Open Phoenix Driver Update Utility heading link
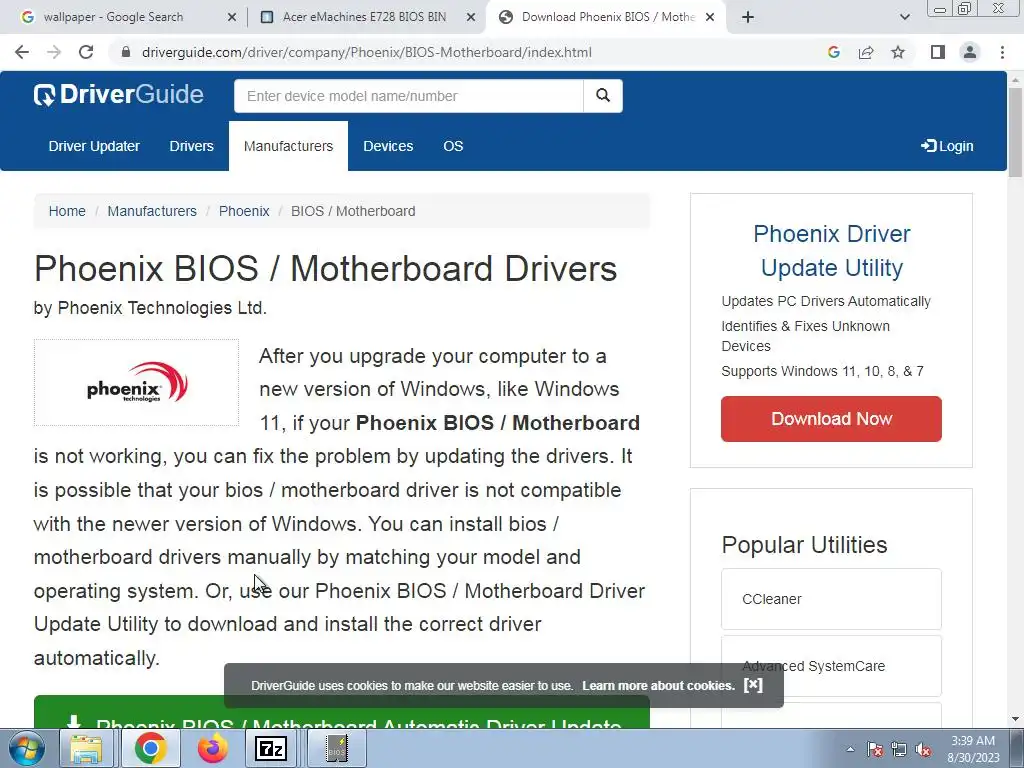Screen dimensions: 1024x768 pyautogui.click(x=831, y=251)
